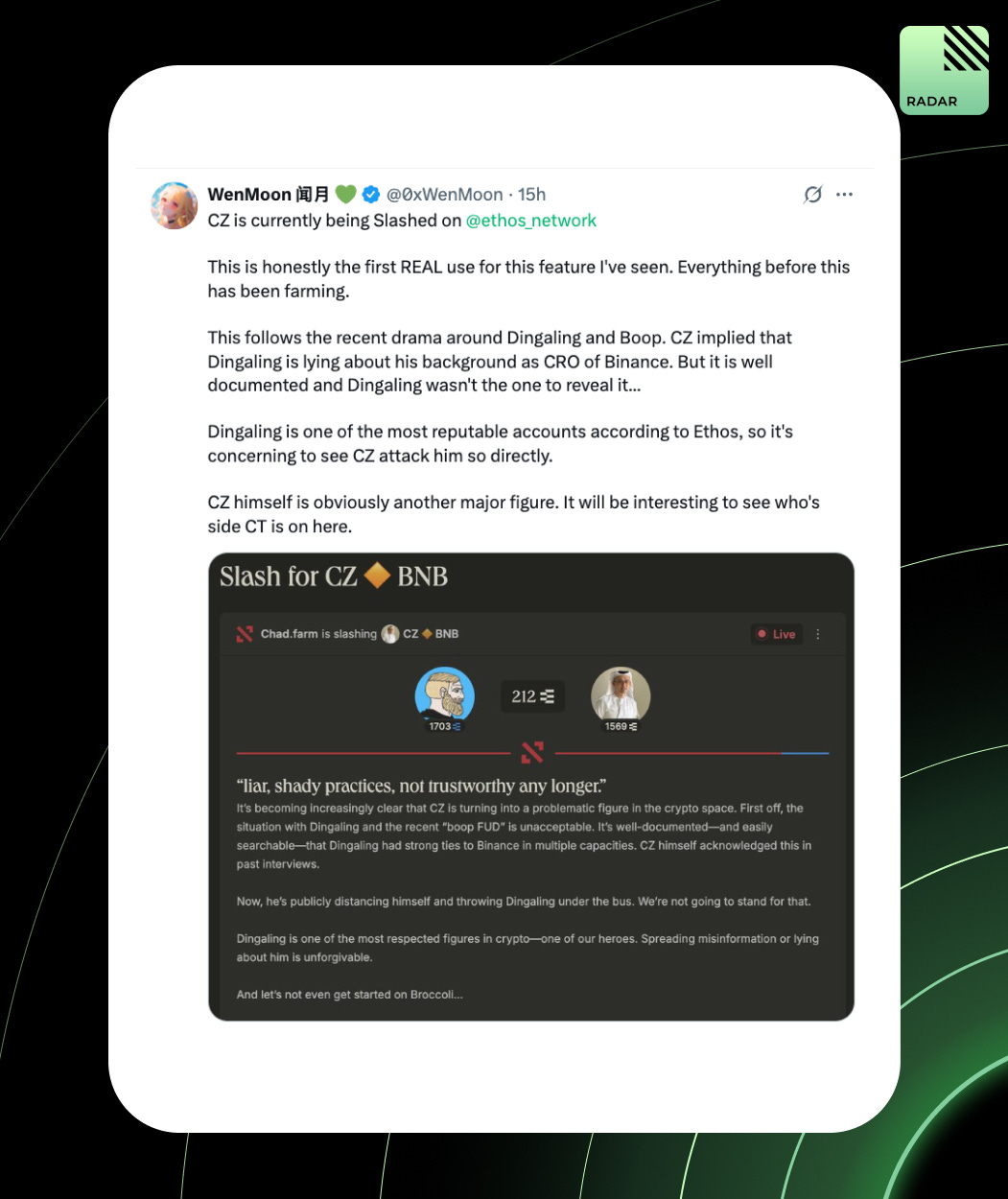Select the Chad.farm bearded avatar
1008x1199 pixels.
445,694
